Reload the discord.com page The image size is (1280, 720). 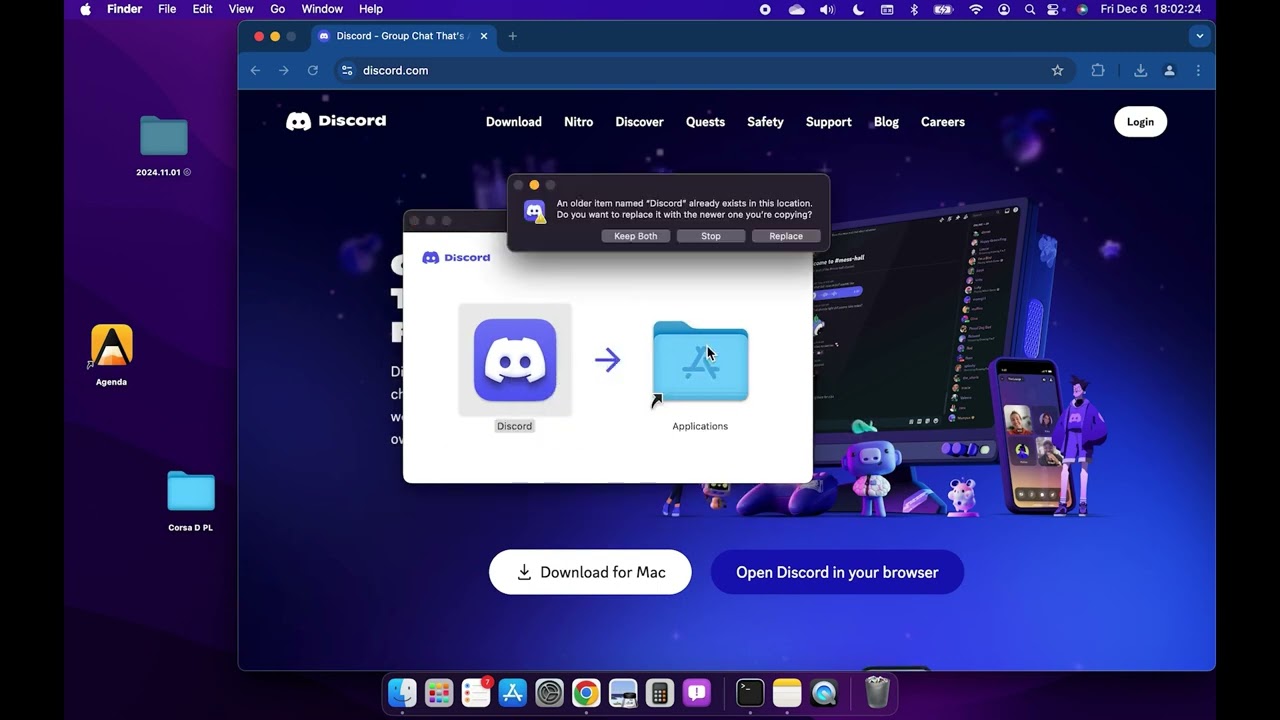(x=313, y=70)
